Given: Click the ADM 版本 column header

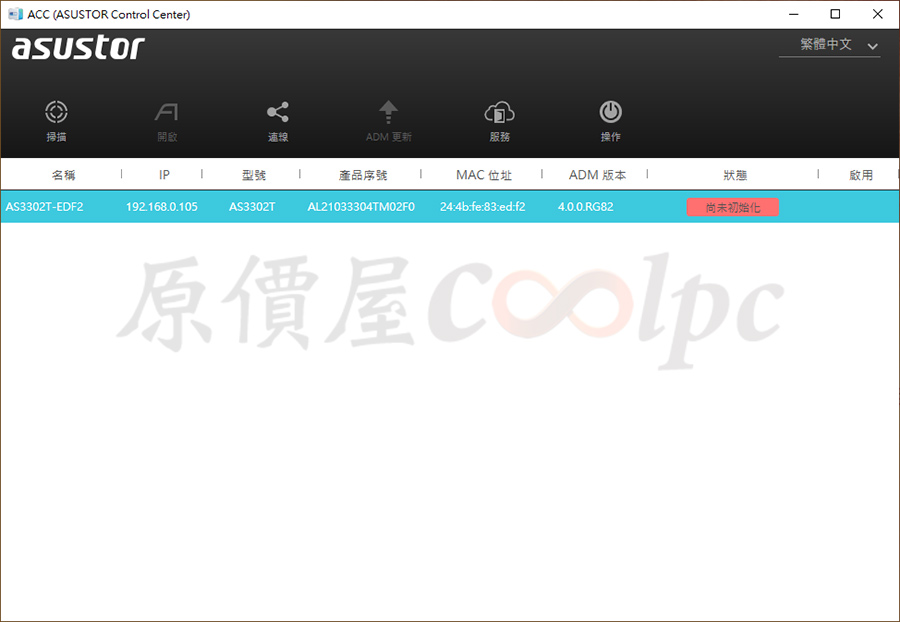Looking at the screenshot, I should coord(598,175).
